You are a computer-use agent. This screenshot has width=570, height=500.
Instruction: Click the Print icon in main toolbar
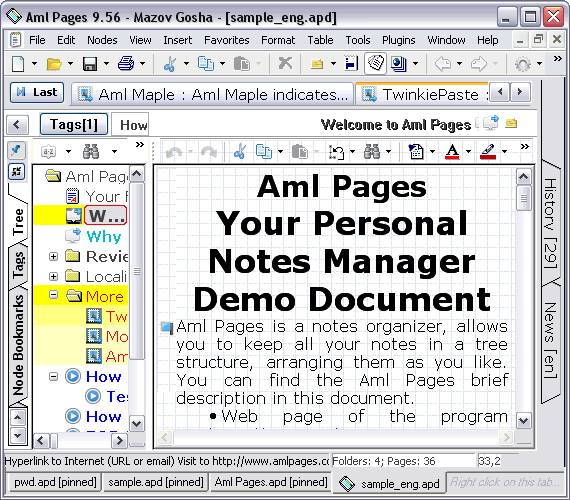(126, 64)
